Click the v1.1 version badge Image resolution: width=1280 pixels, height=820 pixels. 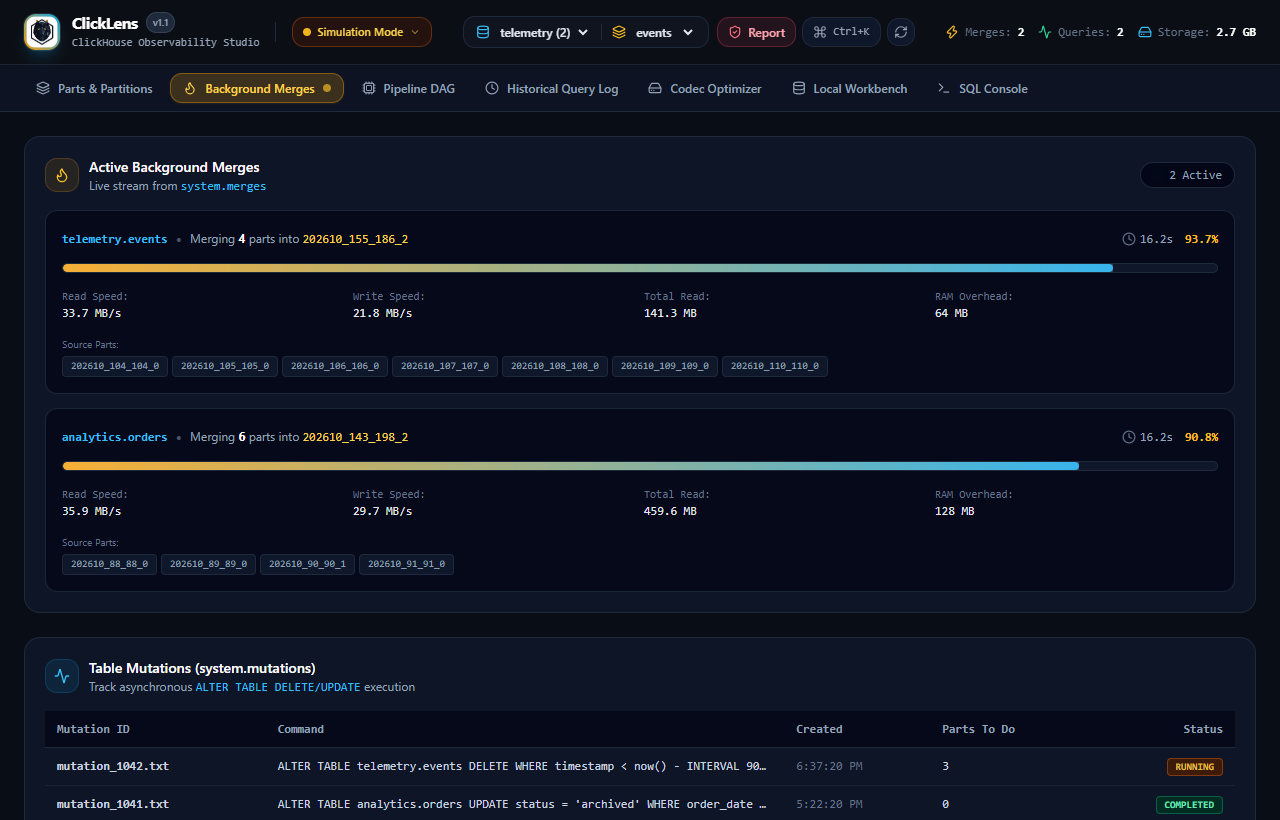click(x=160, y=22)
